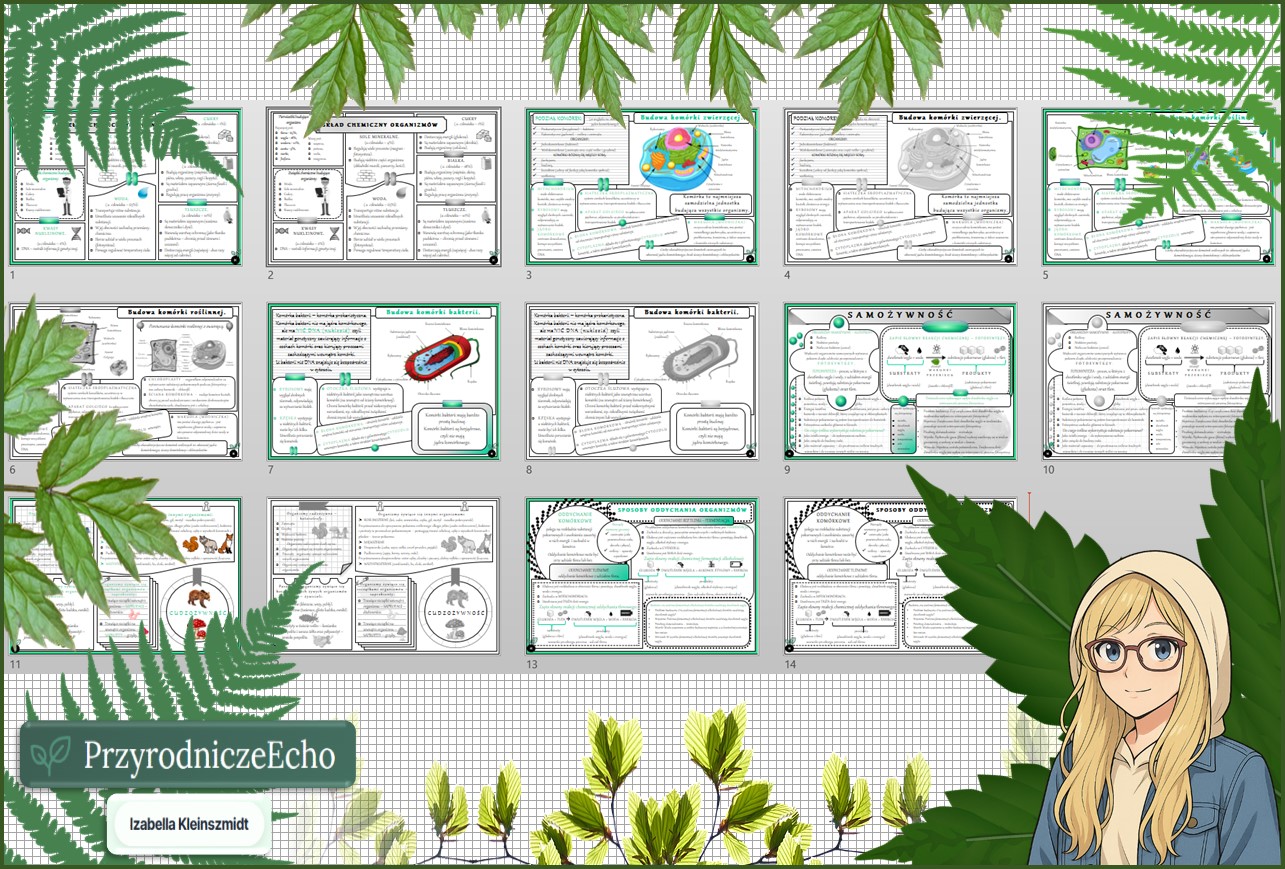Click the leaf sprout icon in the logo
This screenshot has width=1285, height=869.
tap(50, 755)
